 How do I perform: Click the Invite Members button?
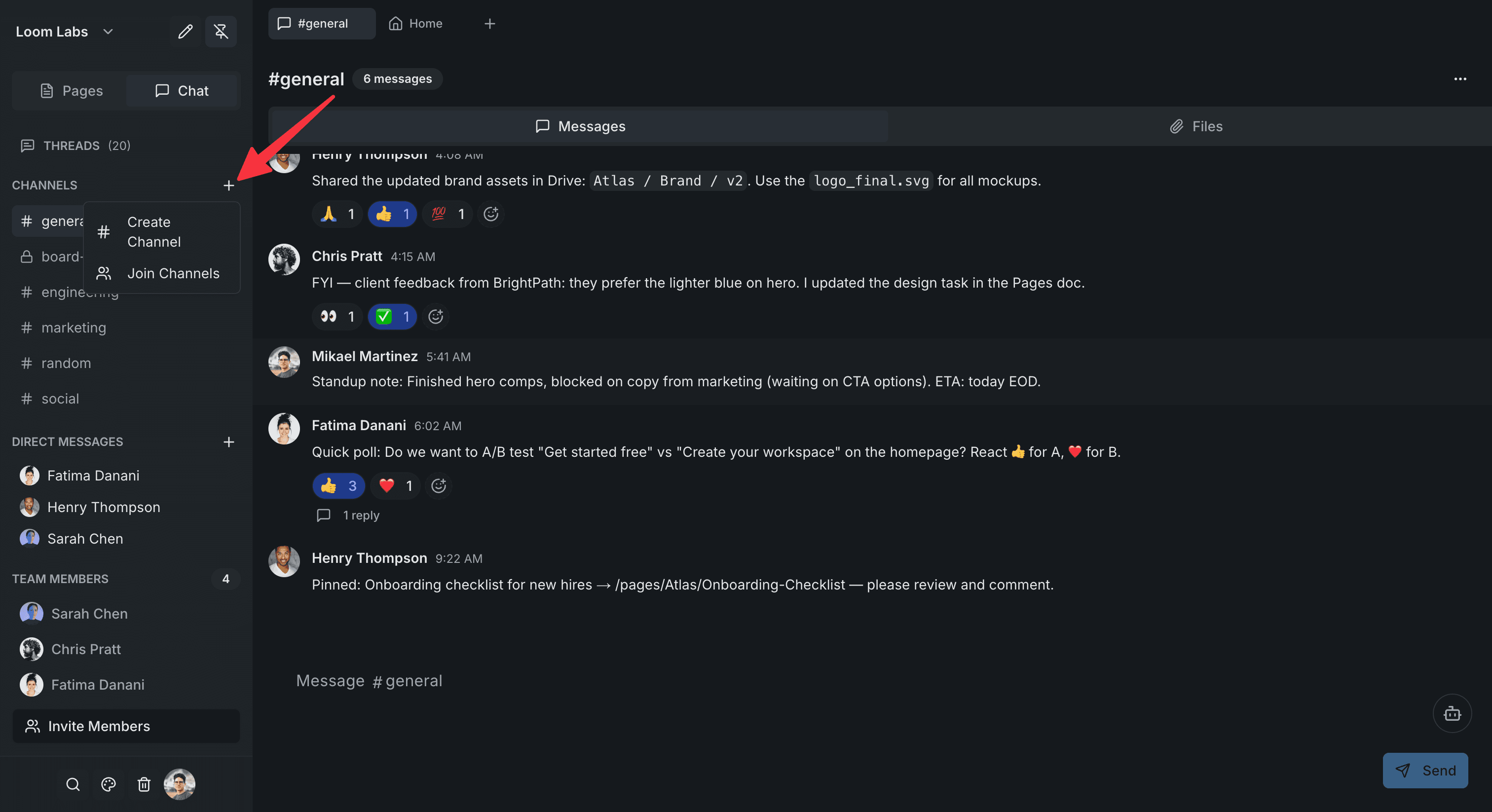[126, 726]
